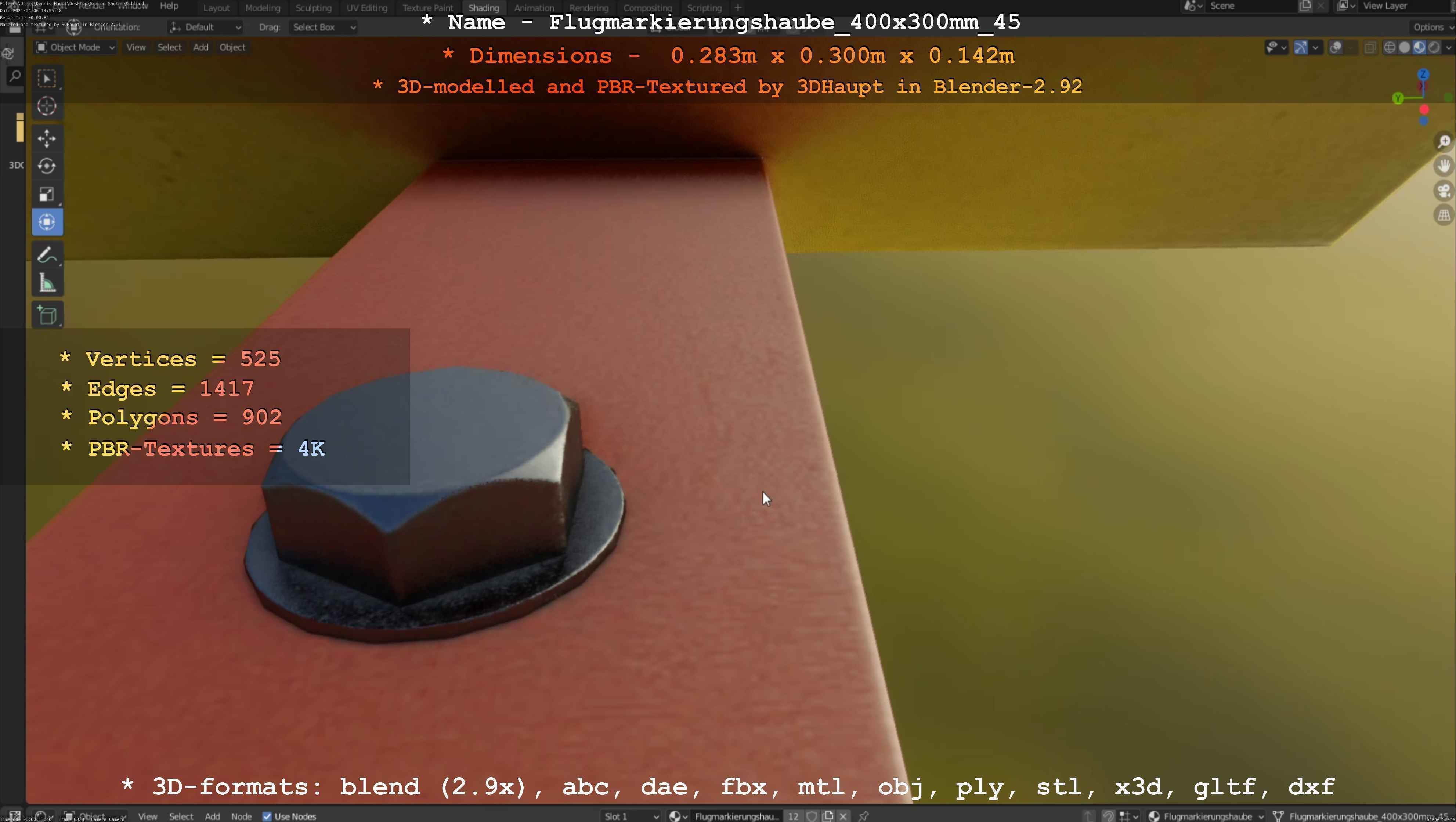
Task: Select the Scale tool
Action: click(47, 194)
